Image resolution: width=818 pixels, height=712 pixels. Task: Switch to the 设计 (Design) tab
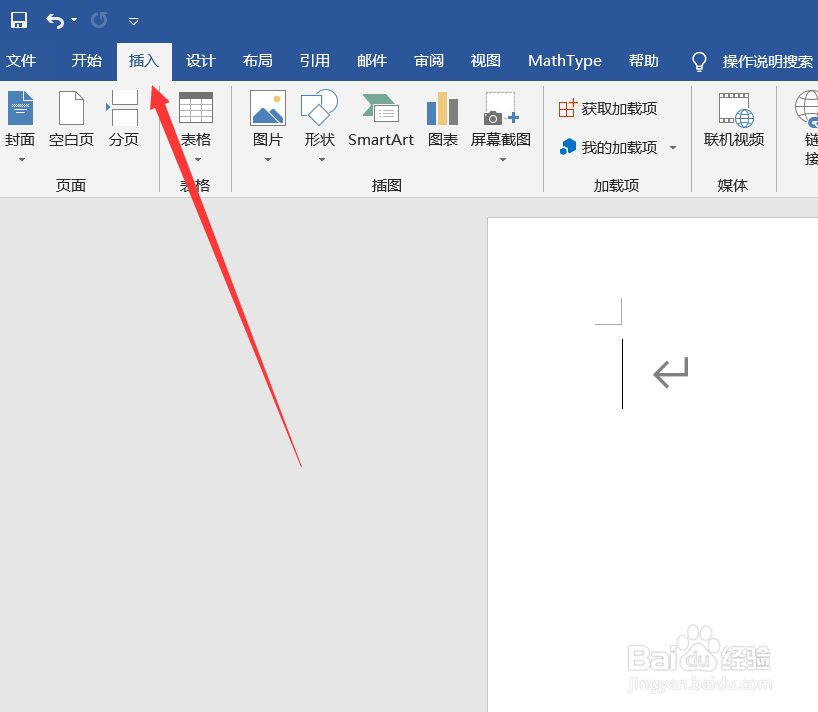(x=201, y=61)
